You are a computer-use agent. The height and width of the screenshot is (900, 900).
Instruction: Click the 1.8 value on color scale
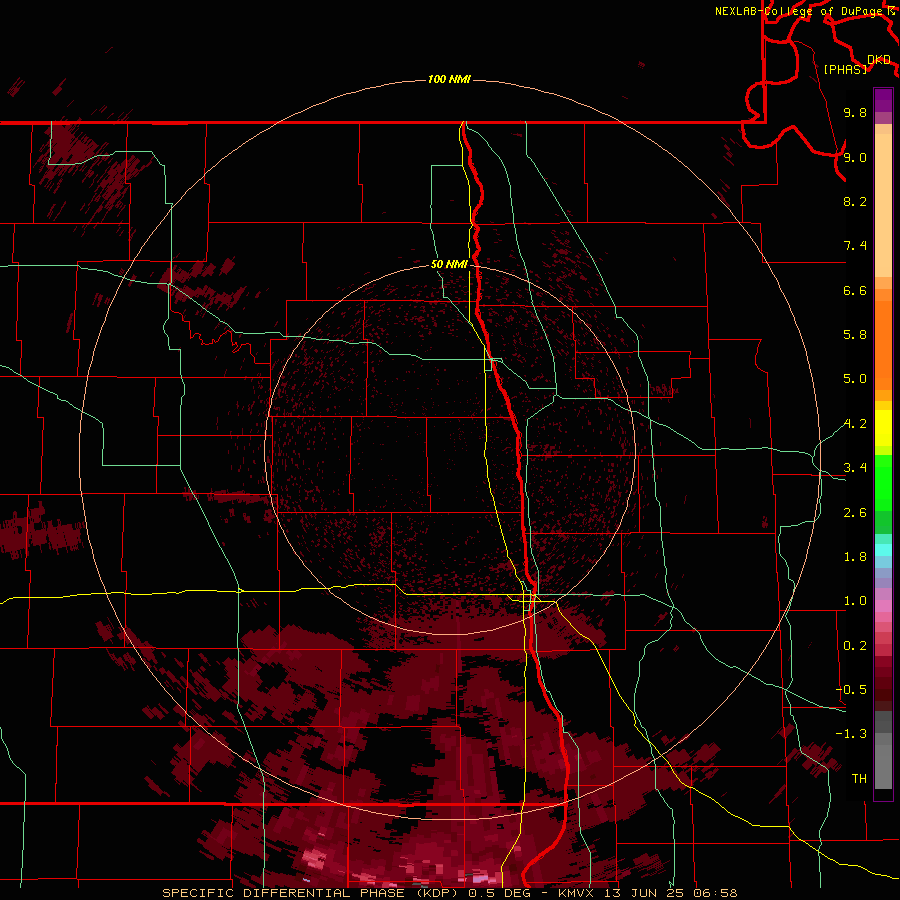pos(855,557)
